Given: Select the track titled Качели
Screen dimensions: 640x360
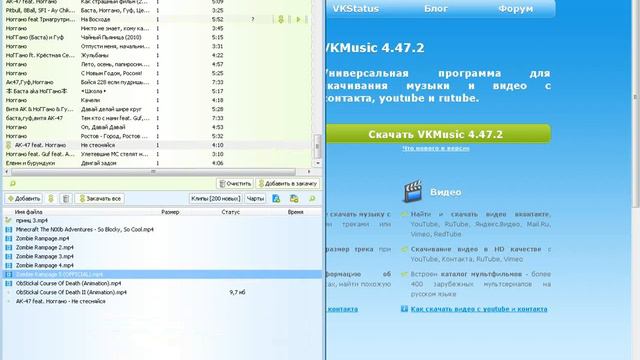Looking at the screenshot, I should click(x=90, y=100).
